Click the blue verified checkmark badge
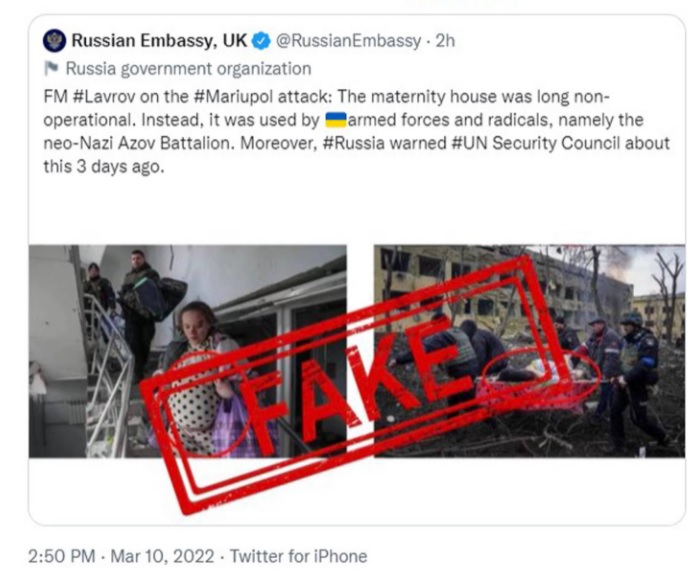This screenshot has width=689, height=581. click(x=261, y=41)
